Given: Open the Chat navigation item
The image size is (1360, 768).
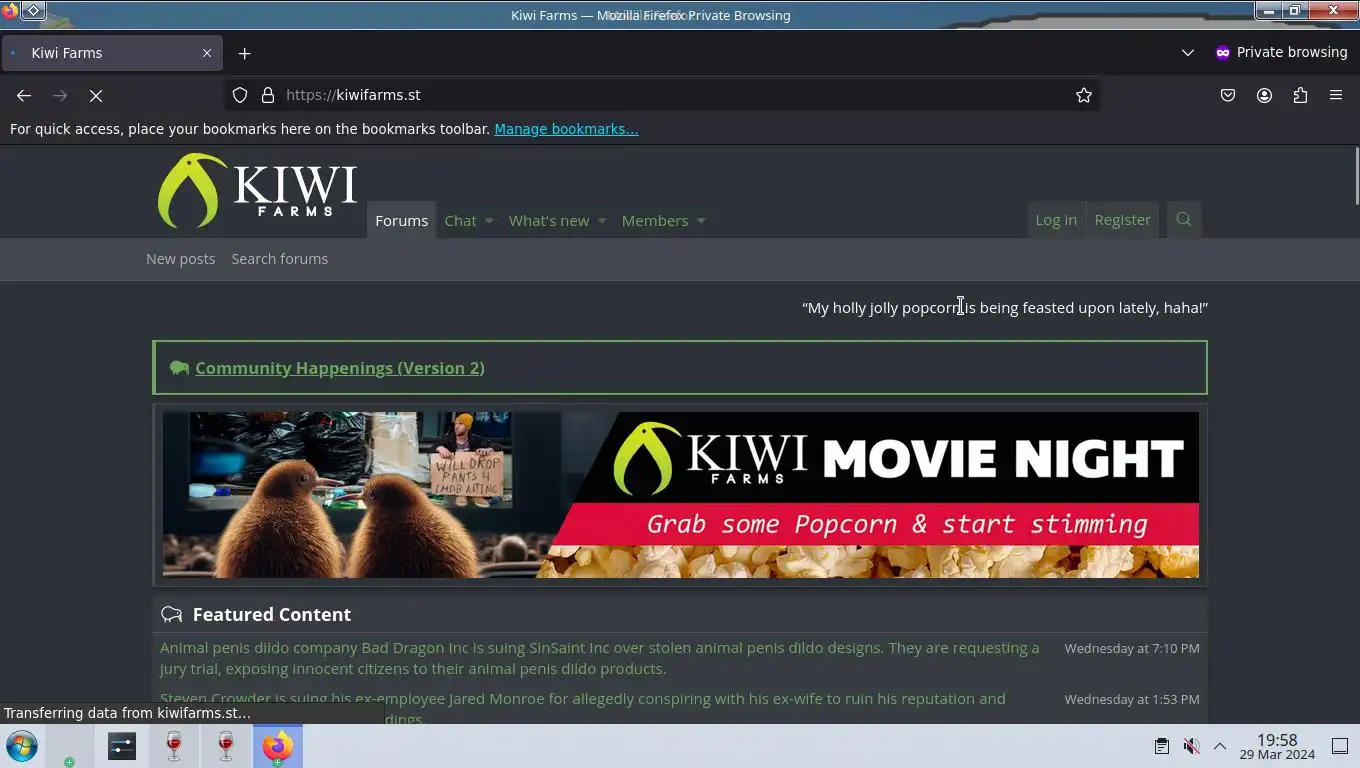Looking at the screenshot, I should (460, 221).
